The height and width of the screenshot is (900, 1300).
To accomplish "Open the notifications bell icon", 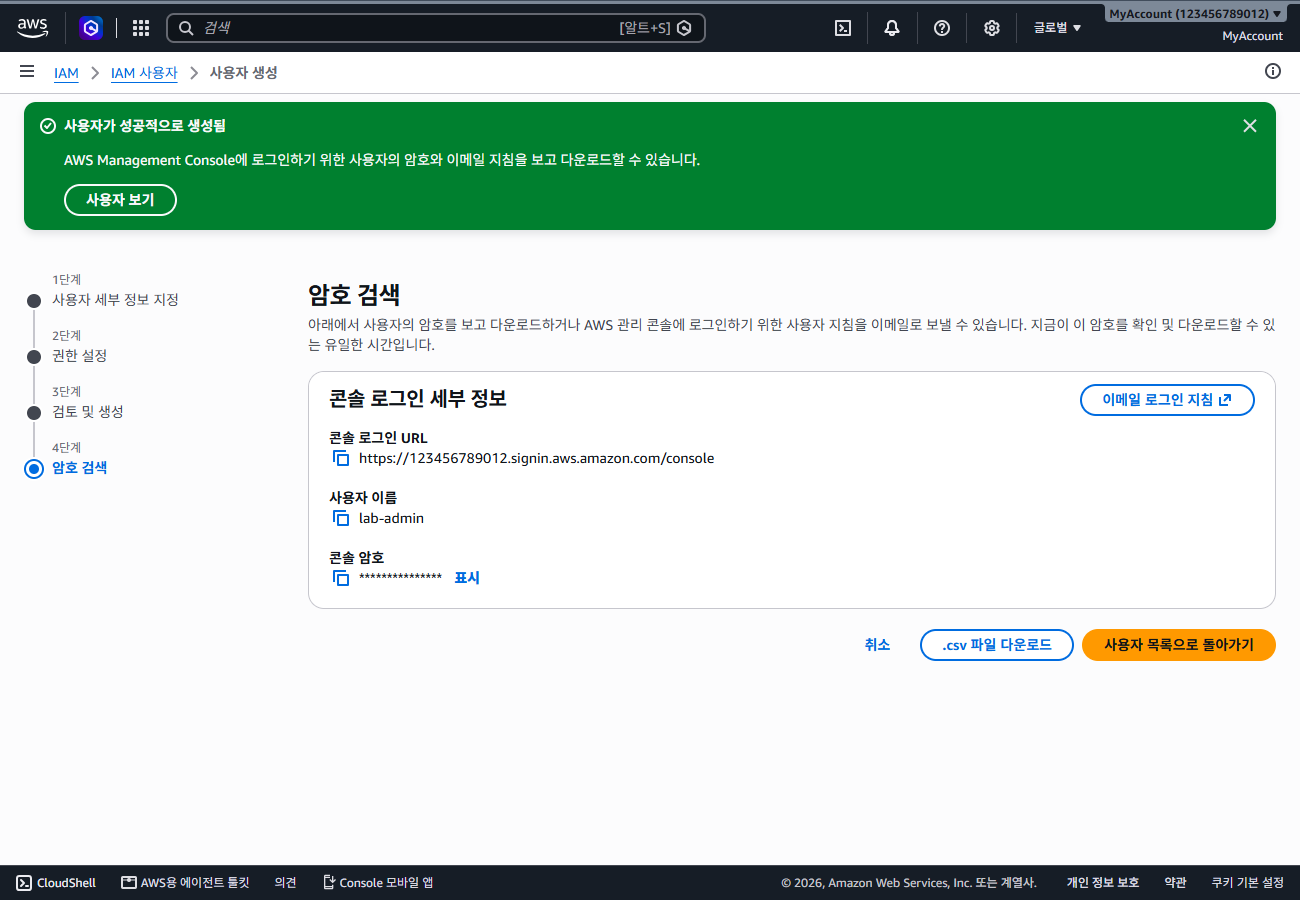I will 892,28.
